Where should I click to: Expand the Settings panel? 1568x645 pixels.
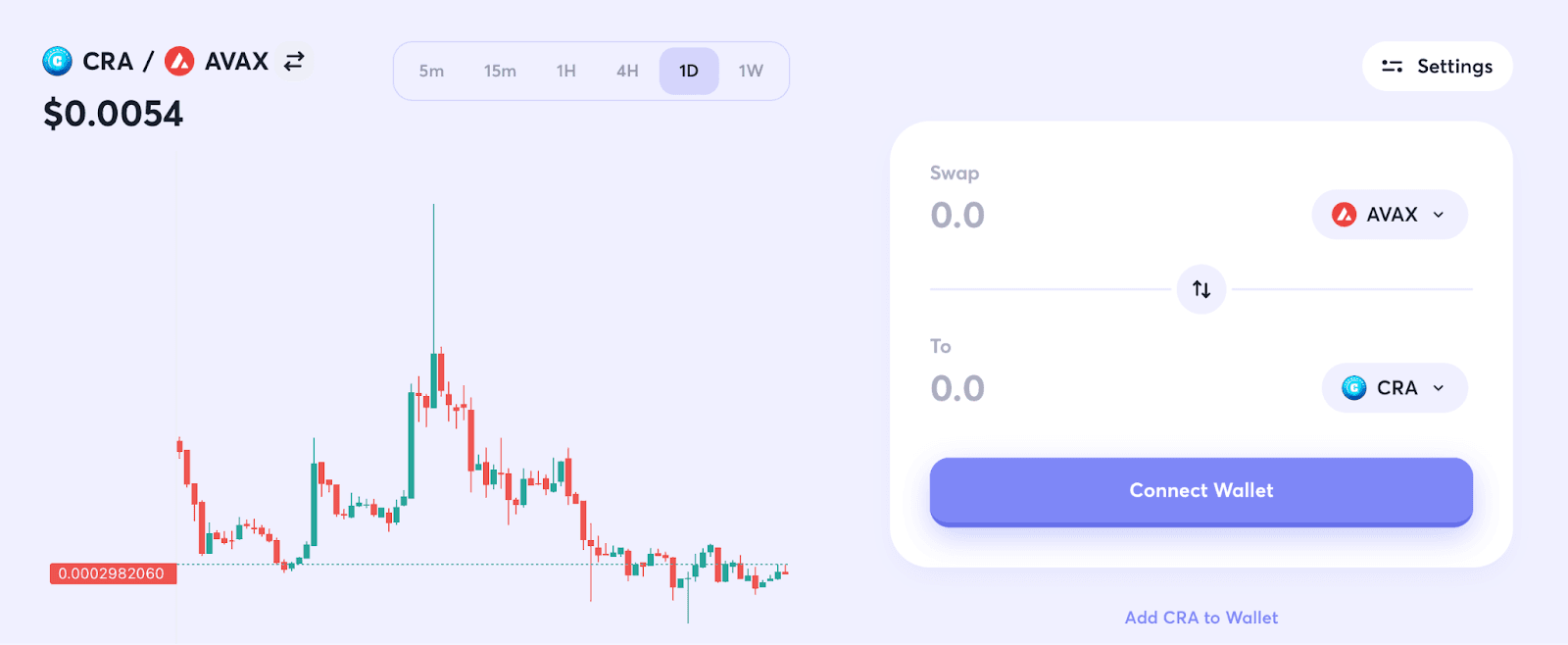(1437, 67)
